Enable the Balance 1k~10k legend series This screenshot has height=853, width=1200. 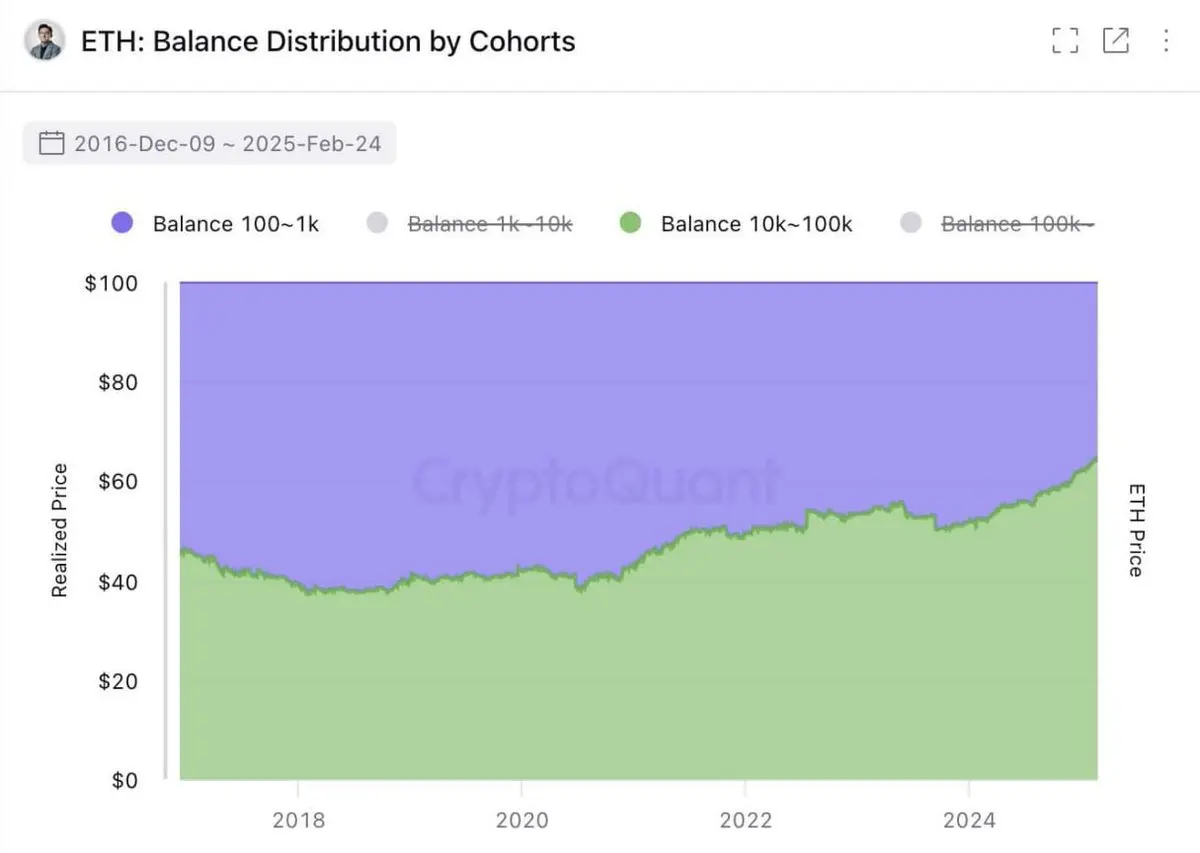(469, 224)
